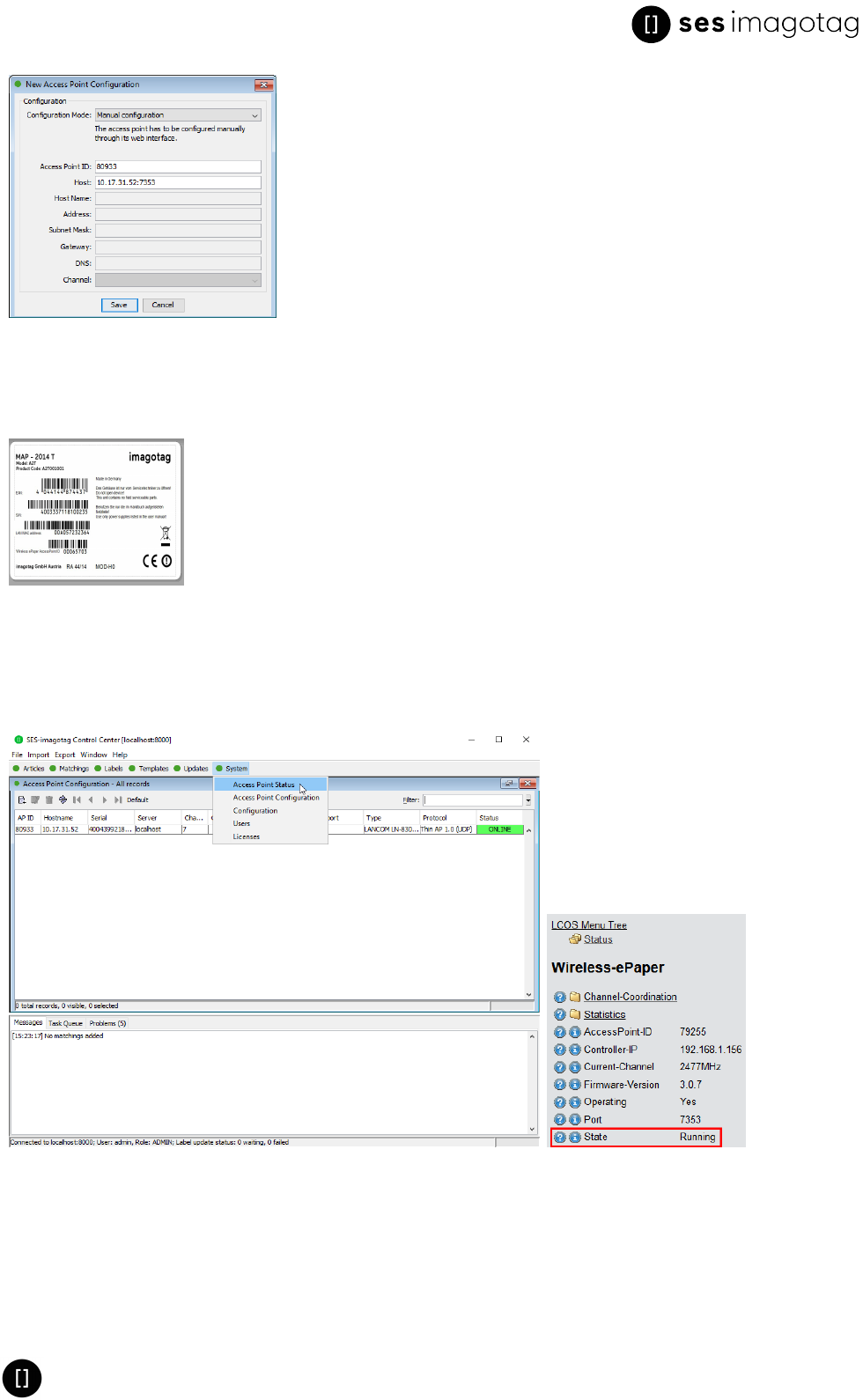Select Access Point Configuration menu entry
This screenshot has width=863, height=1400.
click(270, 798)
